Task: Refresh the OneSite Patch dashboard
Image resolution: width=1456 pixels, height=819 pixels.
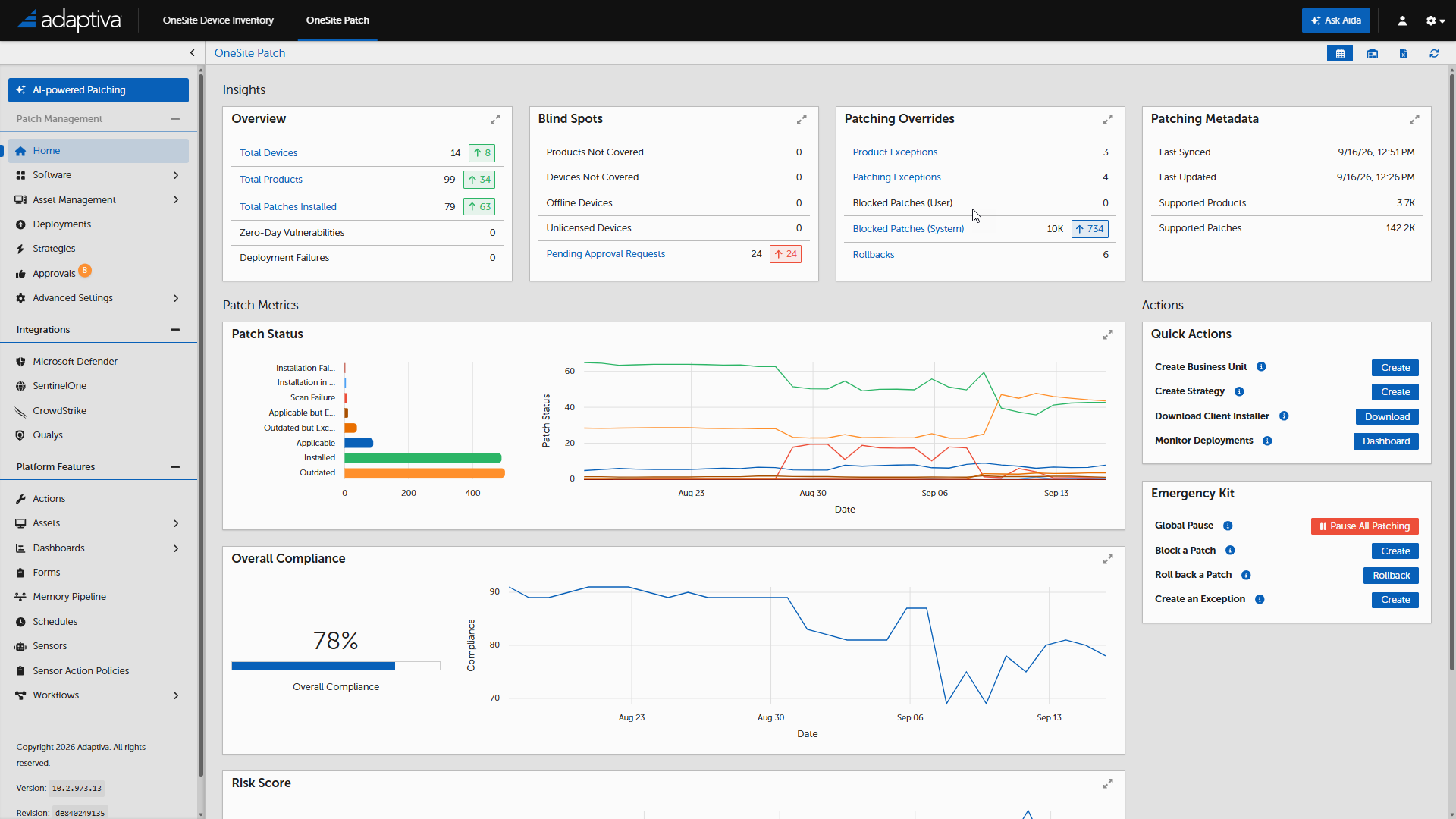Action: tap(1434, 53)
